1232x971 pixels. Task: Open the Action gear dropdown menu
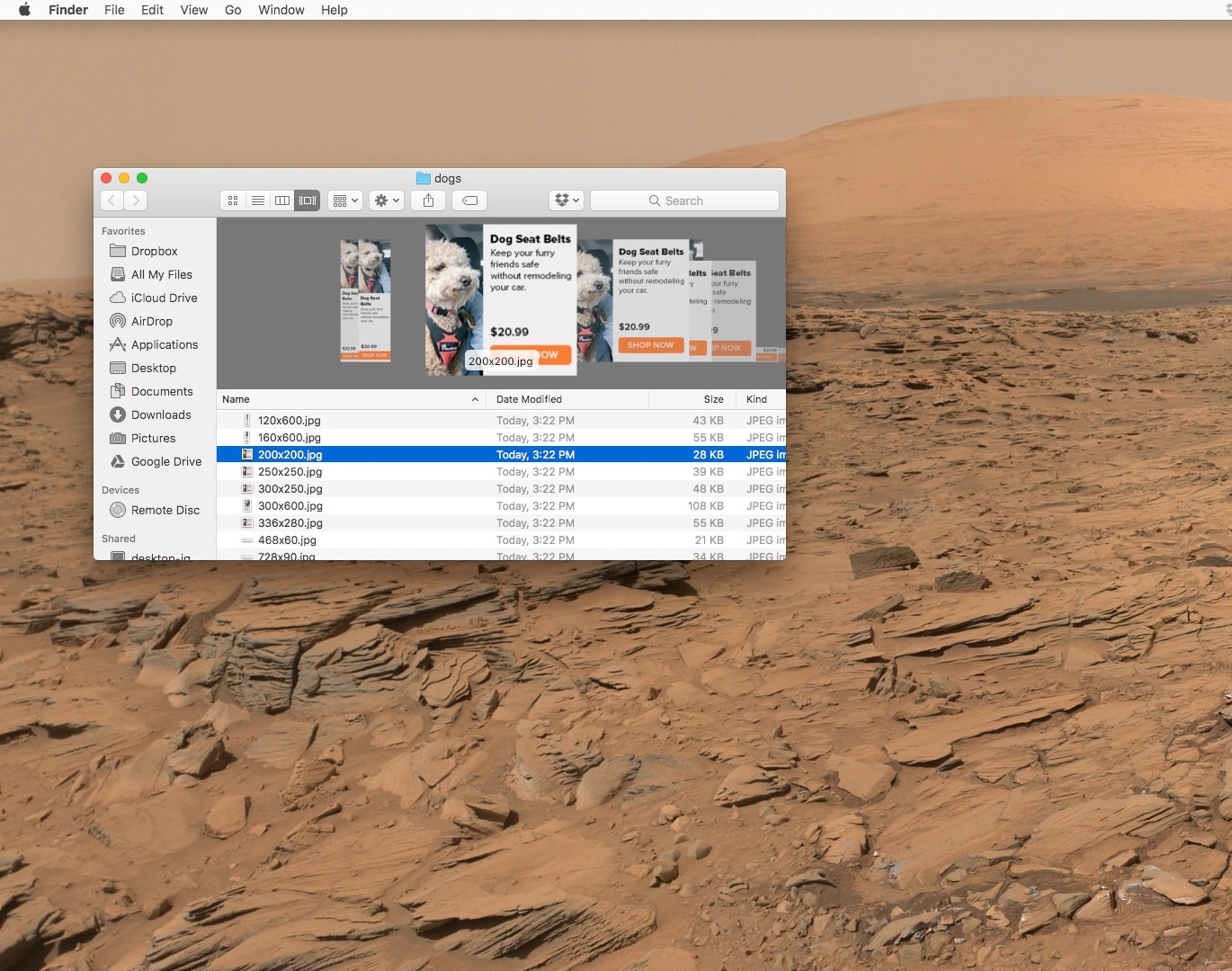point(387,200)
